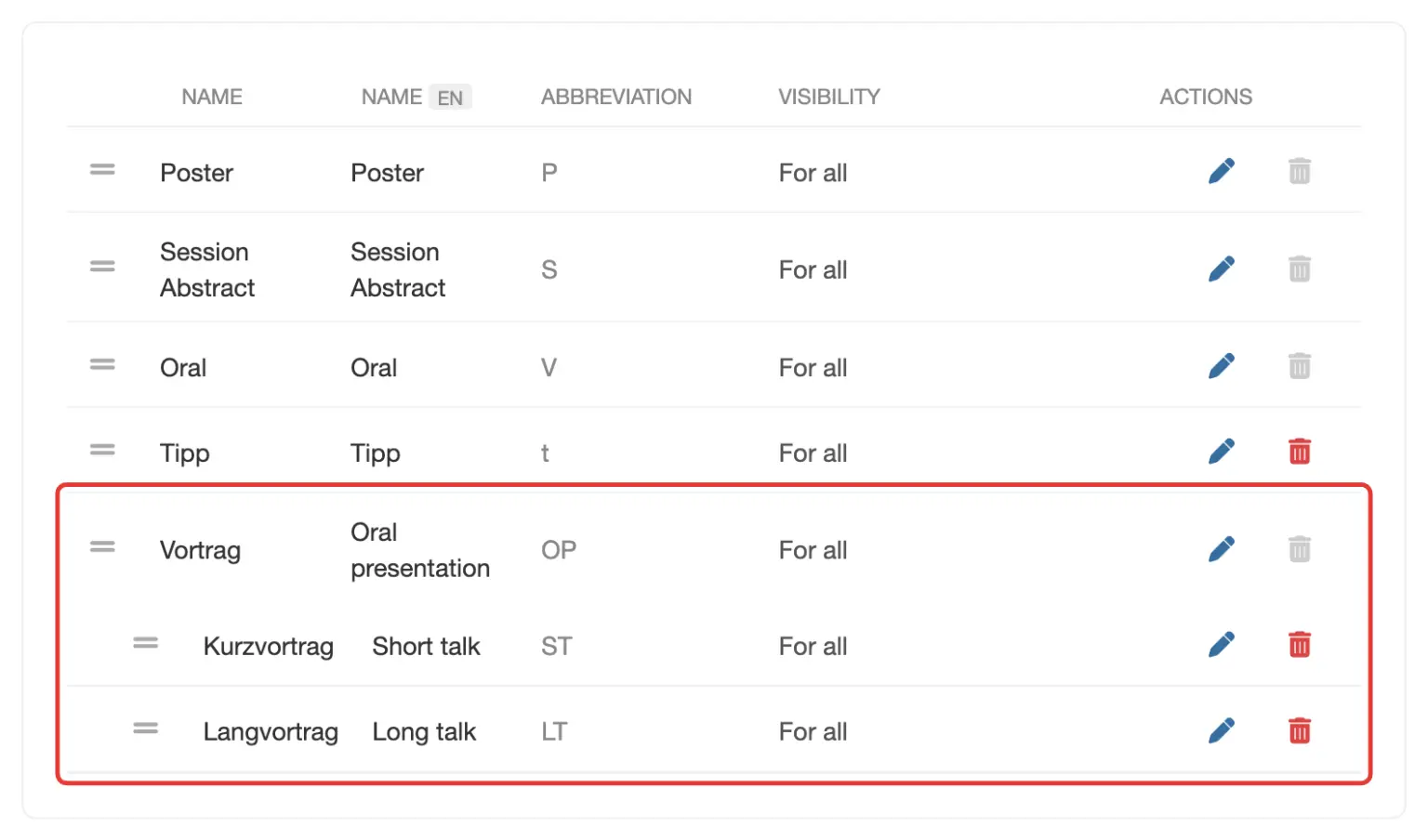Grab the drag handle of Poster row
This screenshot has height=840, width=1428.
[x=102, y=170]
